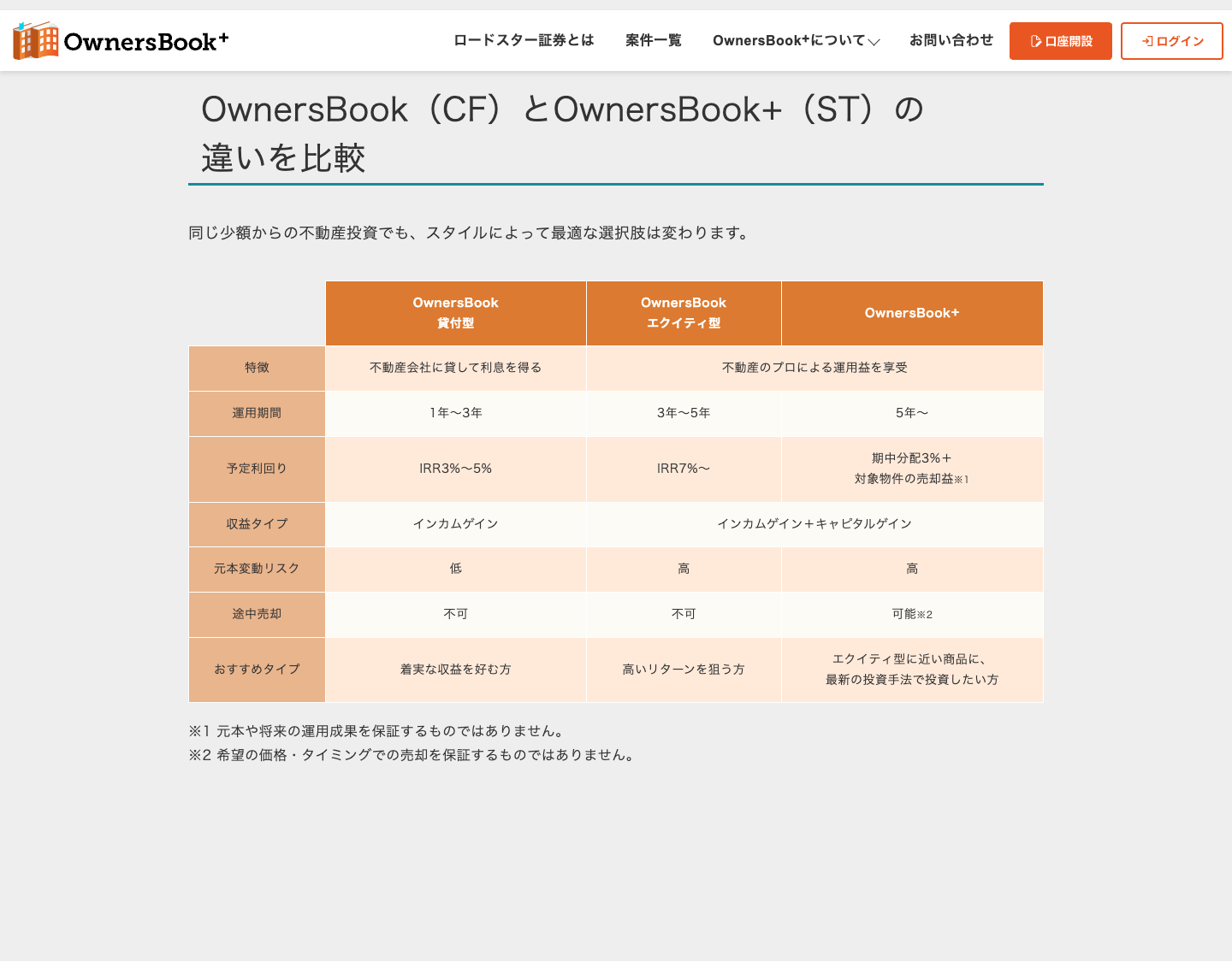Click the account-opening icon in 口座開設 button
Image resolution: width=1232 pixels, height=962 pixels.
point(1035,41)
